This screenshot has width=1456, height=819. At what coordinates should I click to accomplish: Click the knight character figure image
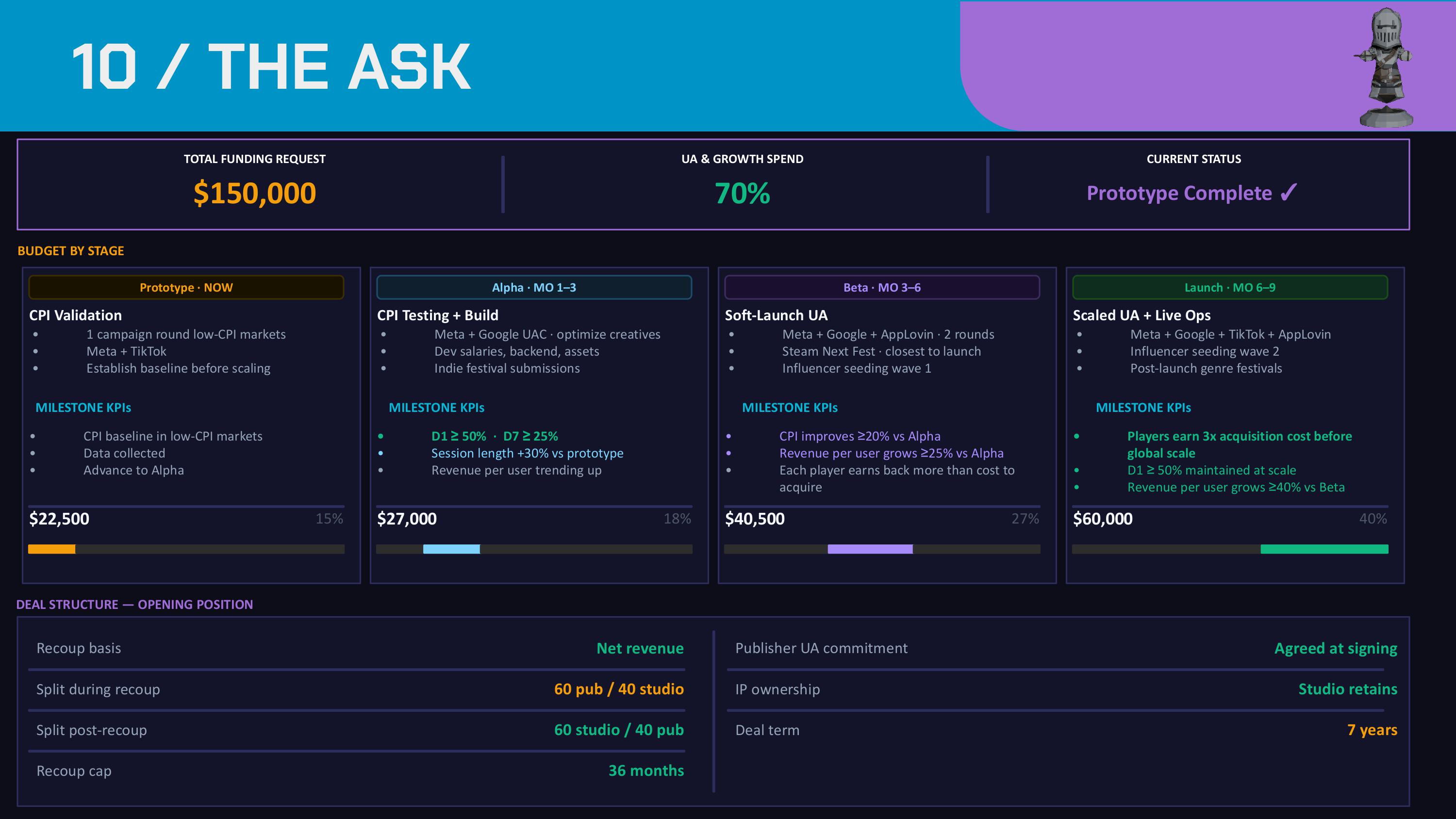(x=1384, y=66)
